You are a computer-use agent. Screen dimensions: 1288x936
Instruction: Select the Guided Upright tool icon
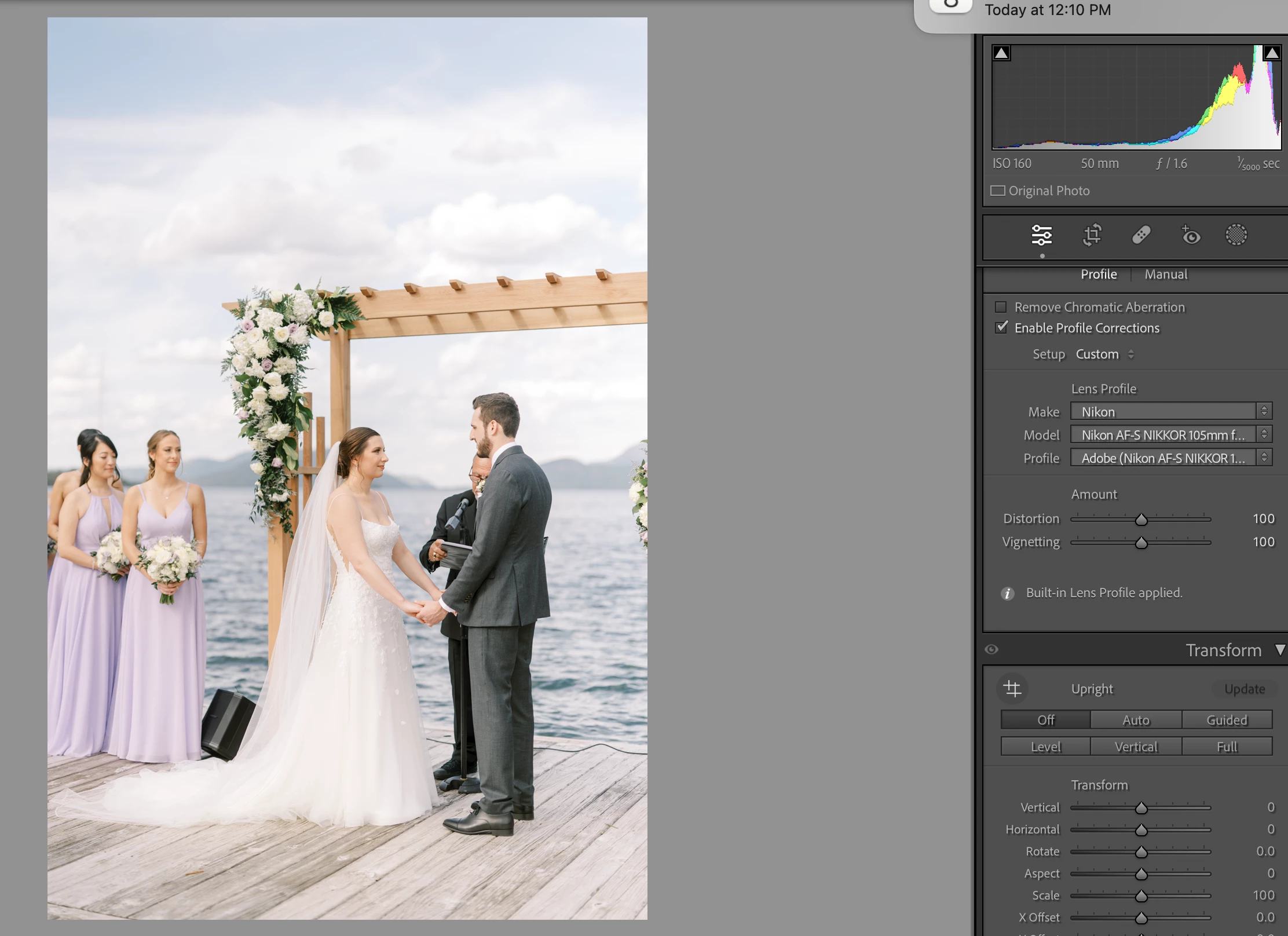pos(1012,689)
